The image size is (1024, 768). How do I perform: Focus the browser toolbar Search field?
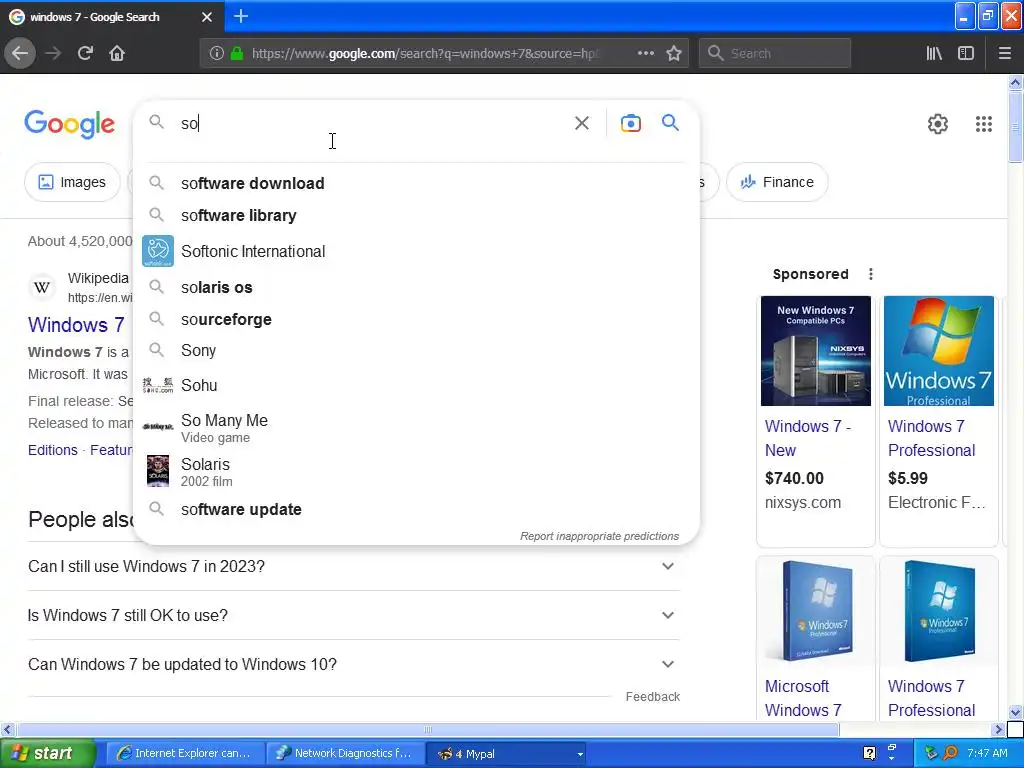pyautogui.click(x=775, y=54)
